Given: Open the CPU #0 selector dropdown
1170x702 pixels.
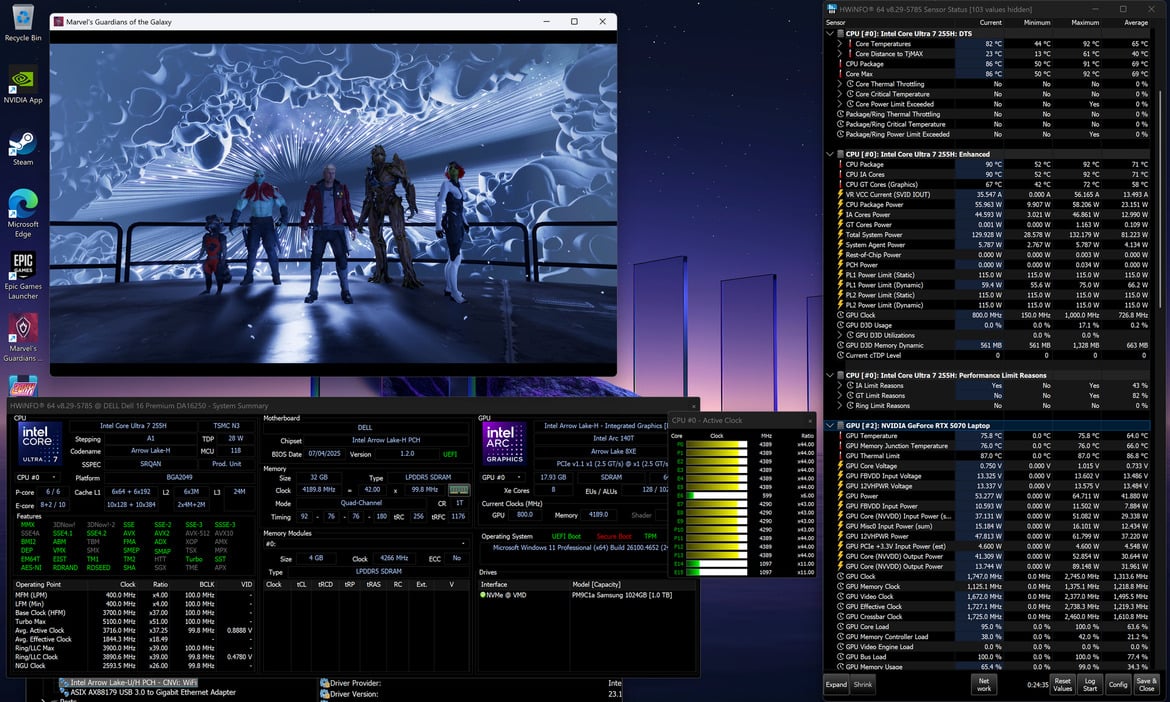Looking at the screenshot, I should [40, 477].
